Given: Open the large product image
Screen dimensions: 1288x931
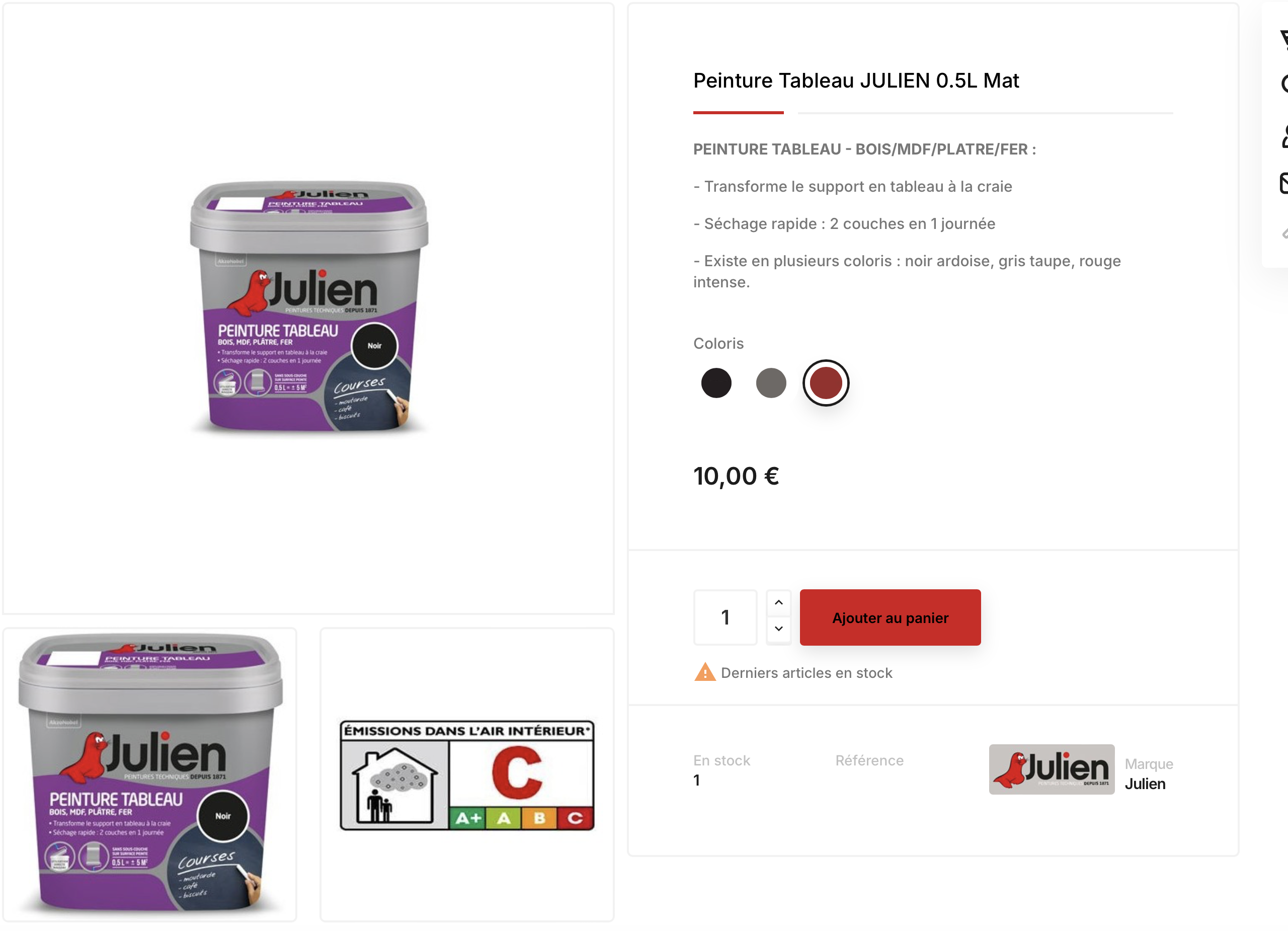Looking at the screenshot, I should (308, 308).
